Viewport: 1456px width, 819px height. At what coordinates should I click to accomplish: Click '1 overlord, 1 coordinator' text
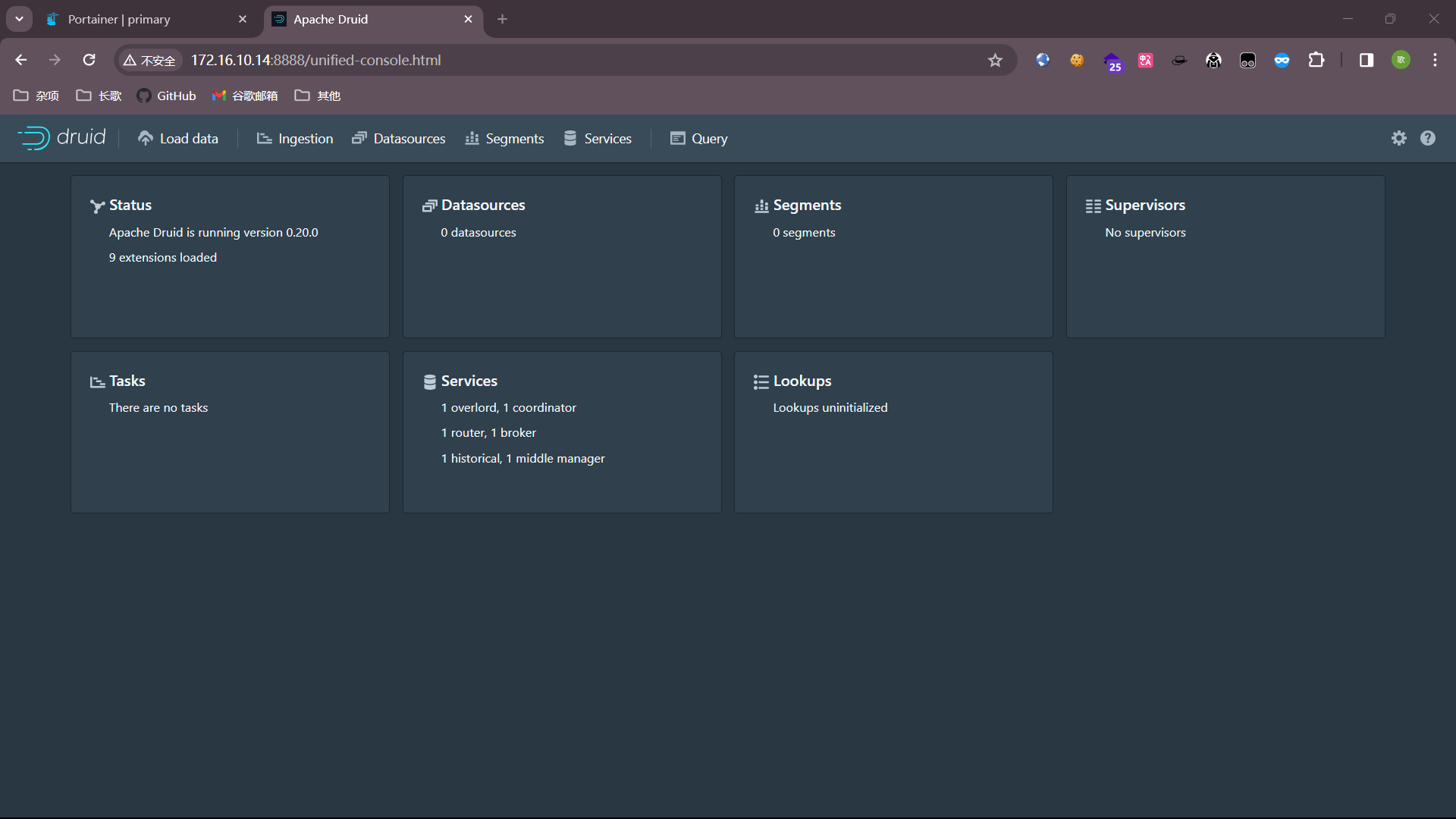pos(509,407)
